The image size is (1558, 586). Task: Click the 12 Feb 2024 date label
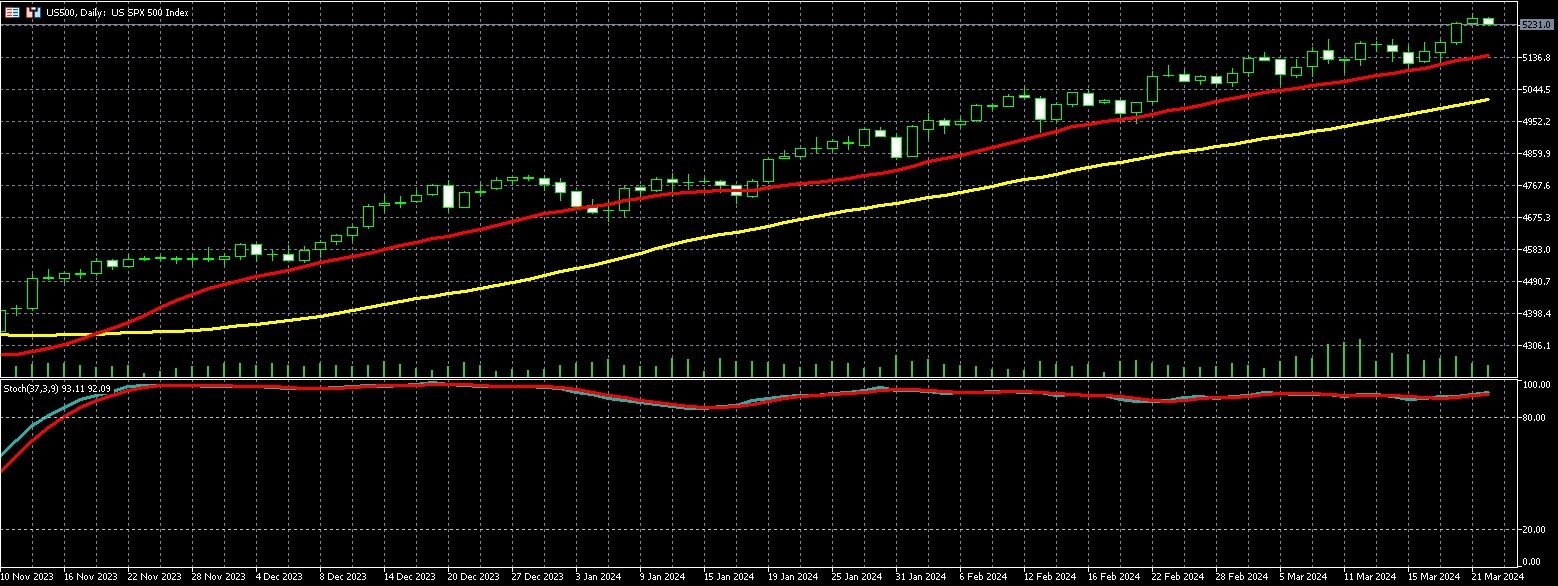pyautogui.click(x=1049, y=577)
